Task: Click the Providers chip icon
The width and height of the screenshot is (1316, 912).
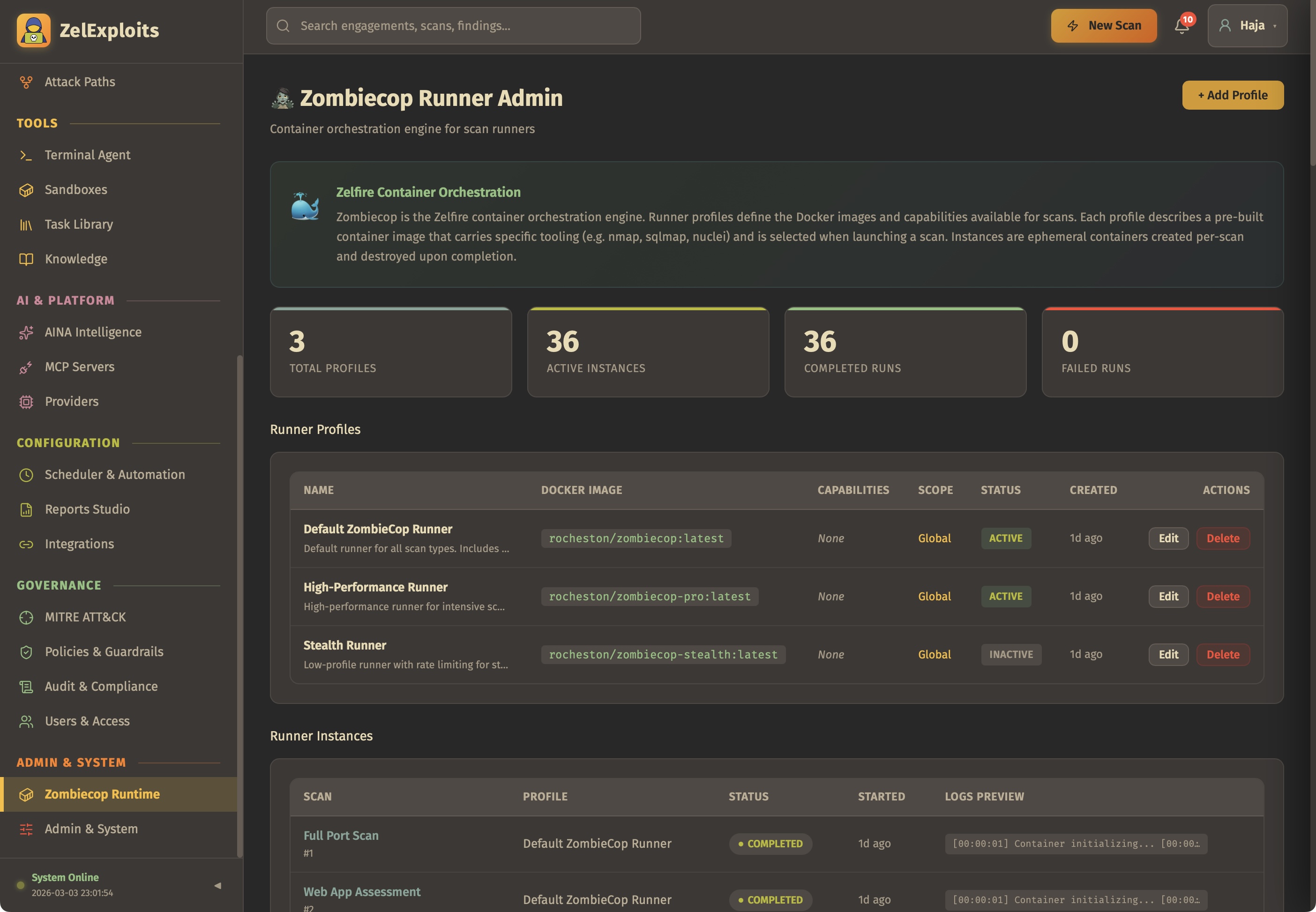Action: [26, 402]
